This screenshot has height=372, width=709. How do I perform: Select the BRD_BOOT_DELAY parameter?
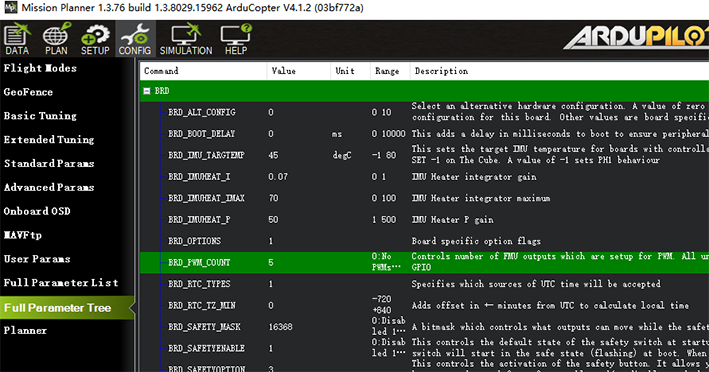coord(201,134)
